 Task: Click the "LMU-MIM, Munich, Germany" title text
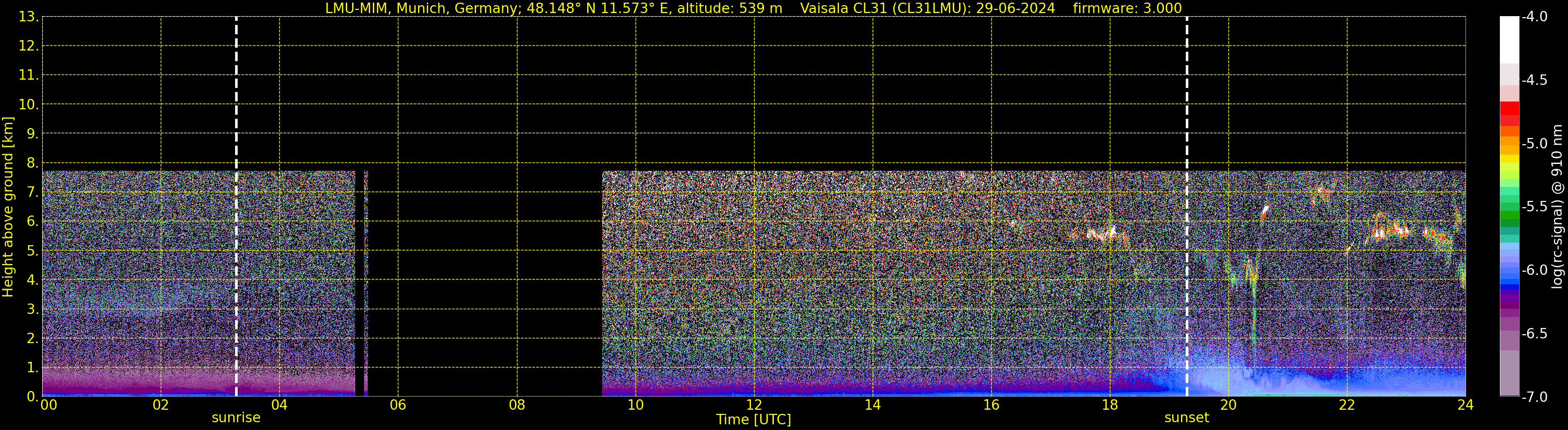[x=411, y=8]
